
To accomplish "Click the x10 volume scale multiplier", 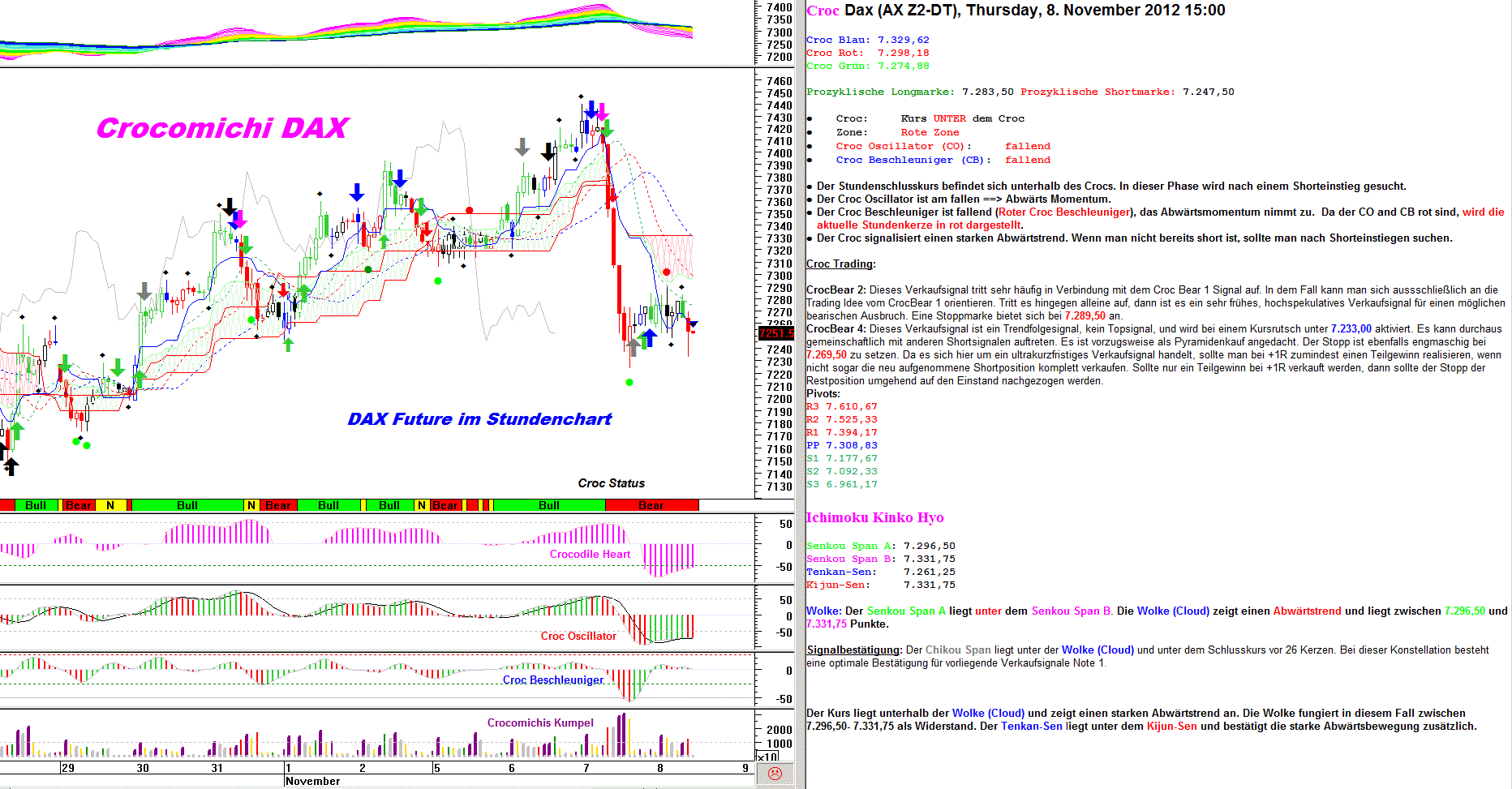I will pyautogui.click(x=767, y=757).
